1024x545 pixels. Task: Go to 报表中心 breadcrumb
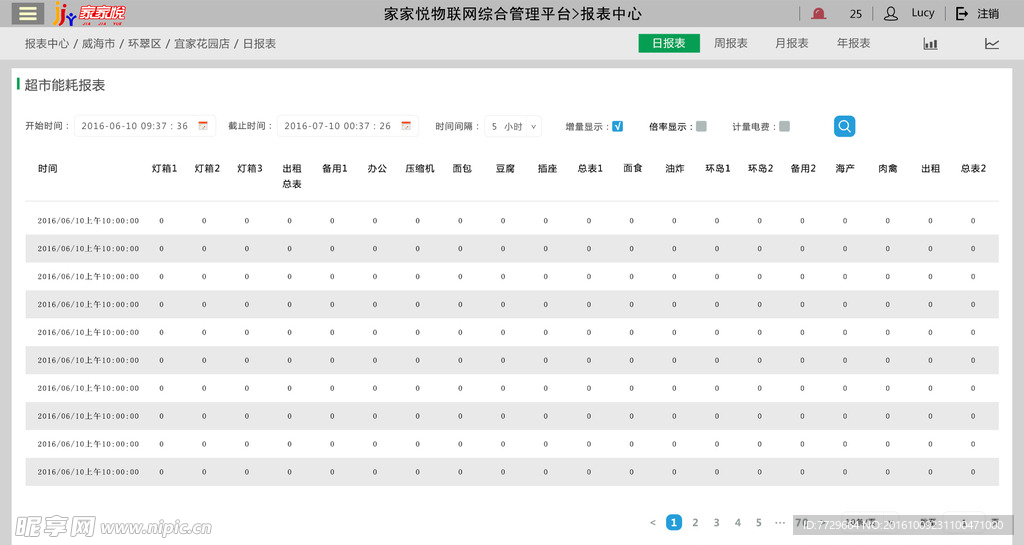click(46, 44)
